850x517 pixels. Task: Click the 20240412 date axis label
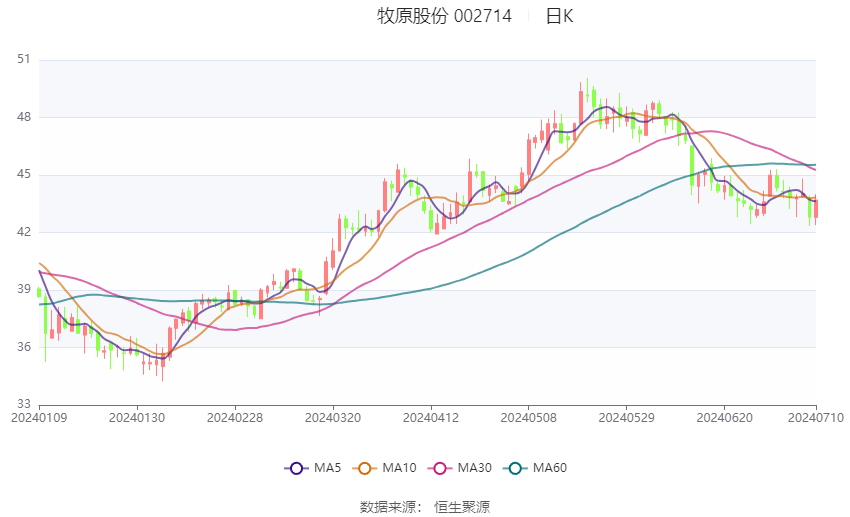[430, 417]
